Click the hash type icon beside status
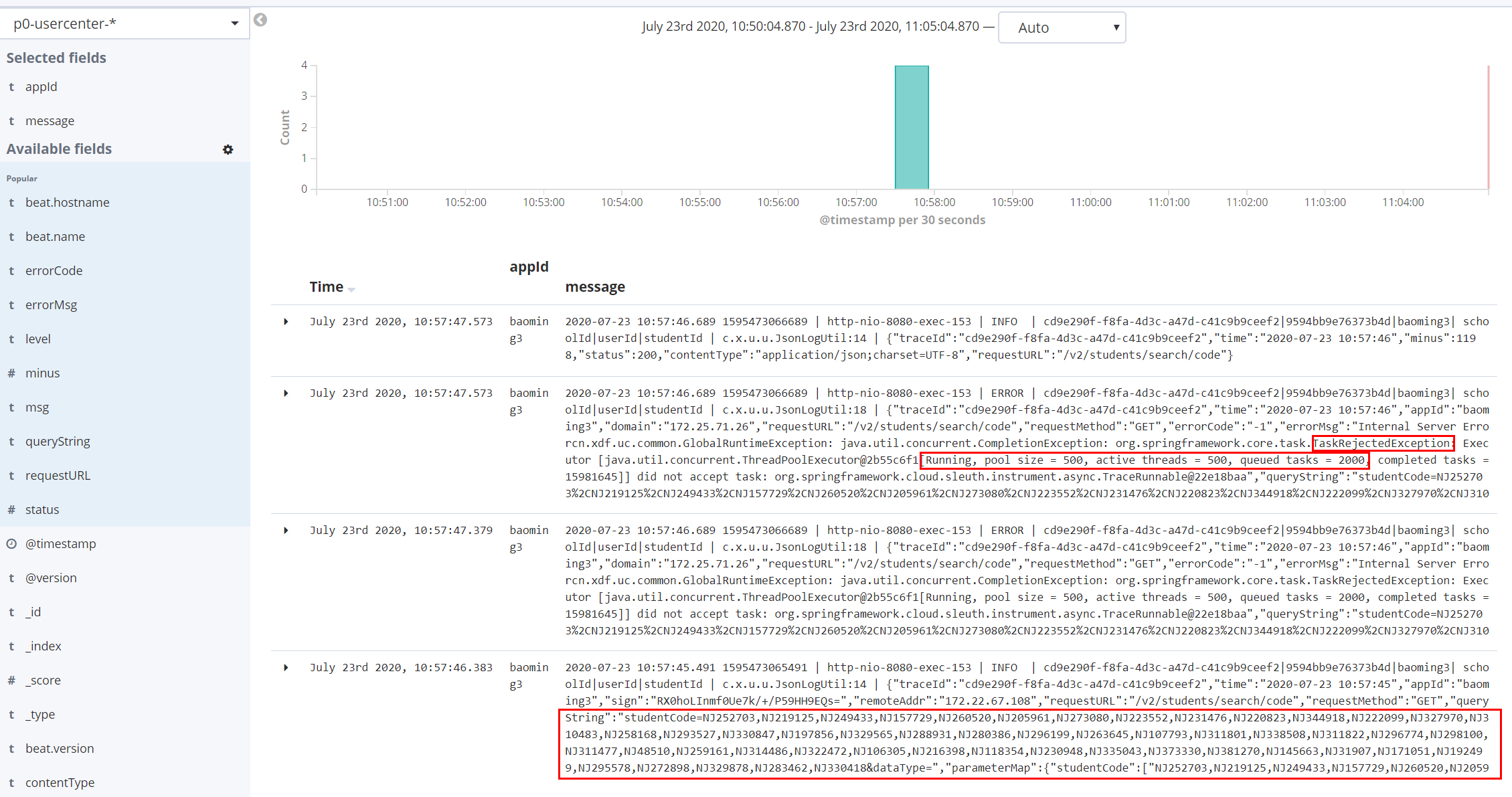 click(11, 510)
